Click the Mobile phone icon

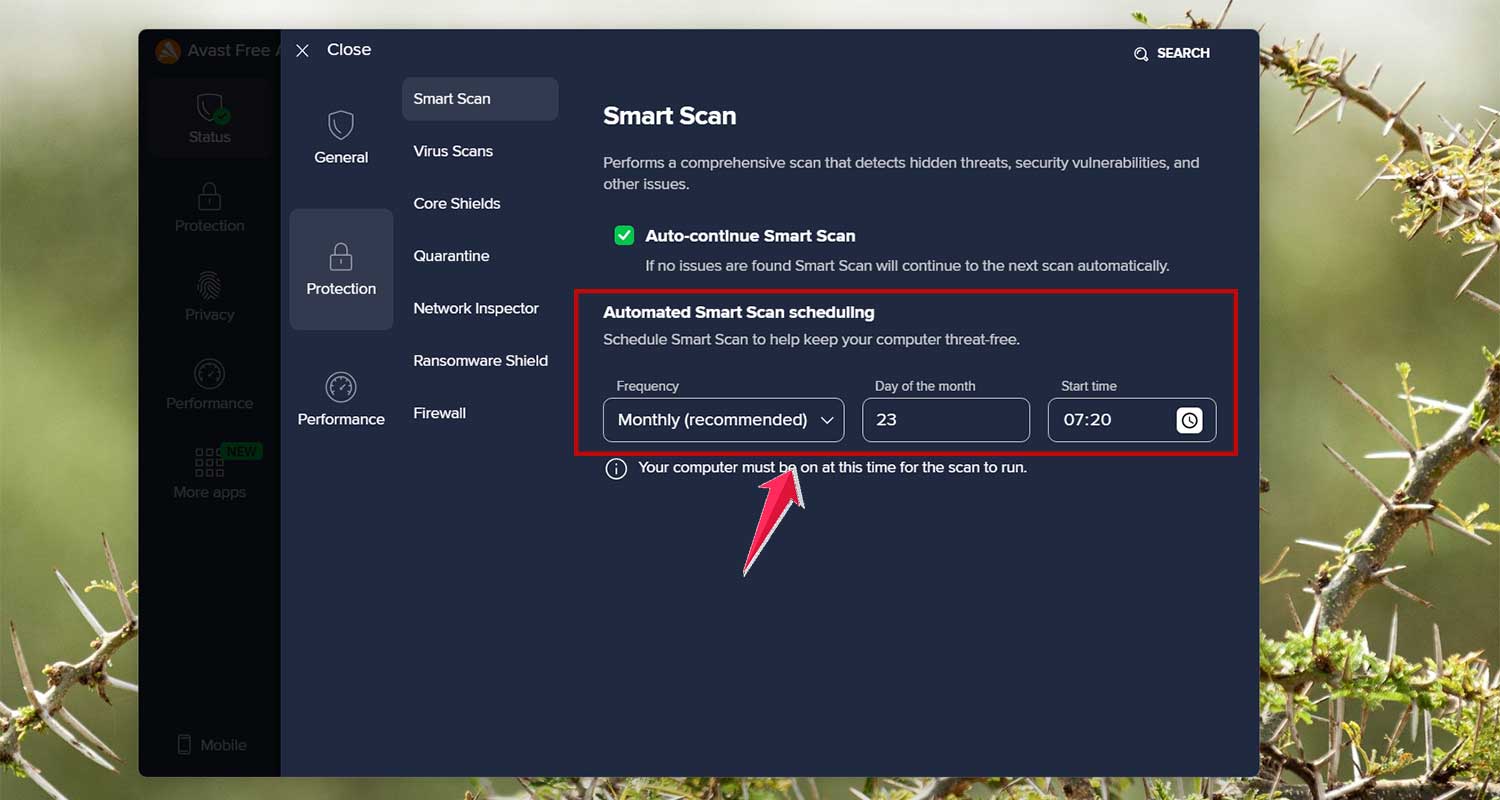tap(184, 744)
